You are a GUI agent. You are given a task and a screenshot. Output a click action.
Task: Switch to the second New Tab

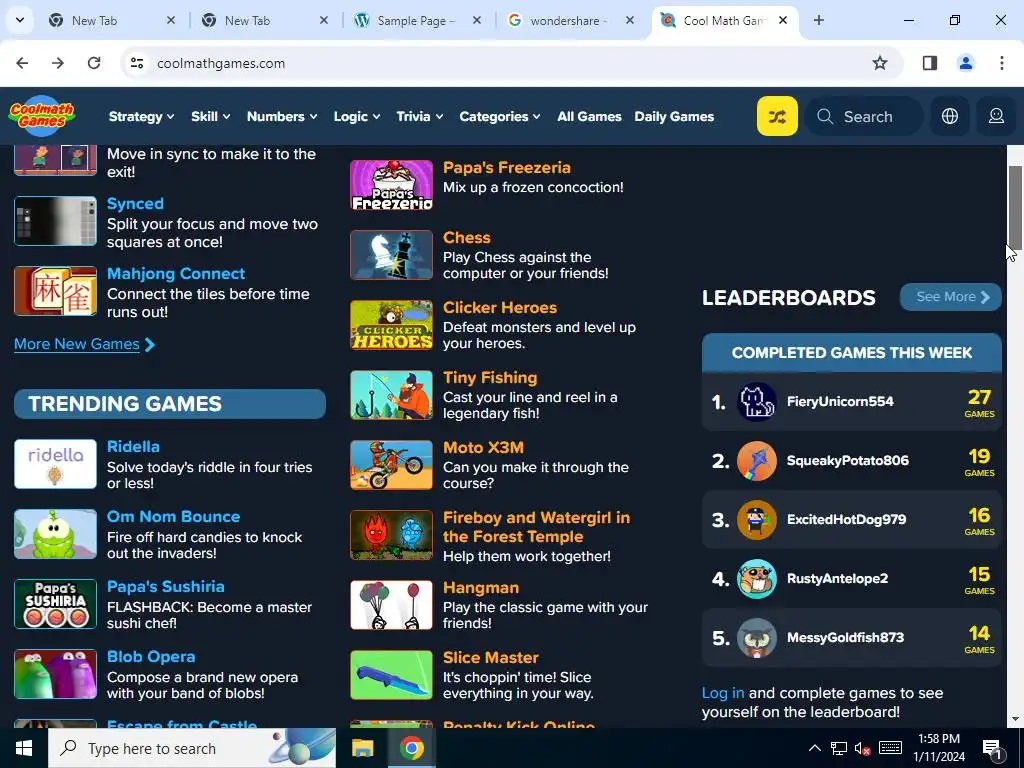[x=263, y=20]
